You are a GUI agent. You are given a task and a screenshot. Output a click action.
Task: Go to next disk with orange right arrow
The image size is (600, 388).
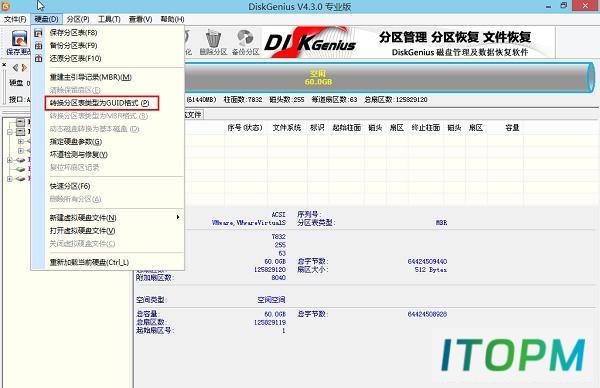[24, 68]
